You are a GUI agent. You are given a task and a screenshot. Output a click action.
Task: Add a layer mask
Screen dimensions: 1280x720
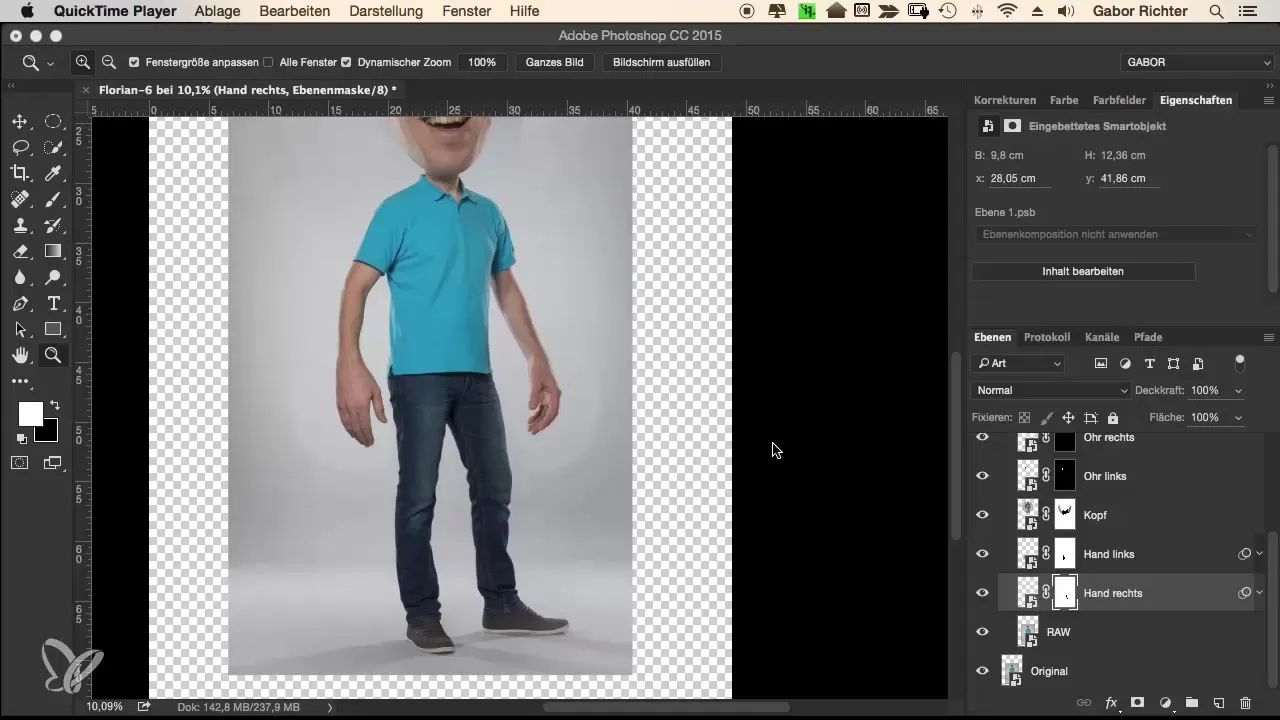[x=1138, y=703]
